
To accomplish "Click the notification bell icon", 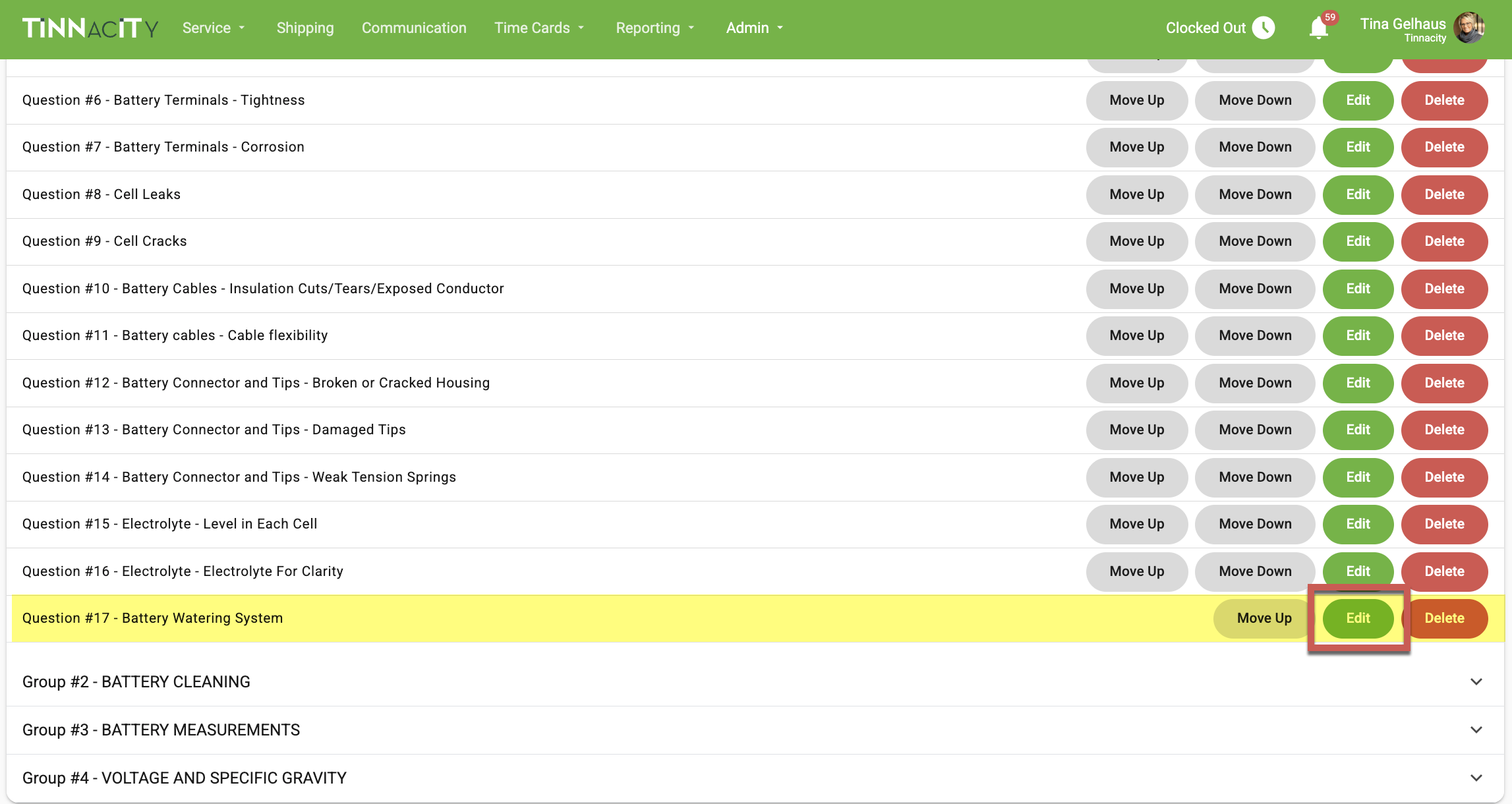I will 1319,28.
